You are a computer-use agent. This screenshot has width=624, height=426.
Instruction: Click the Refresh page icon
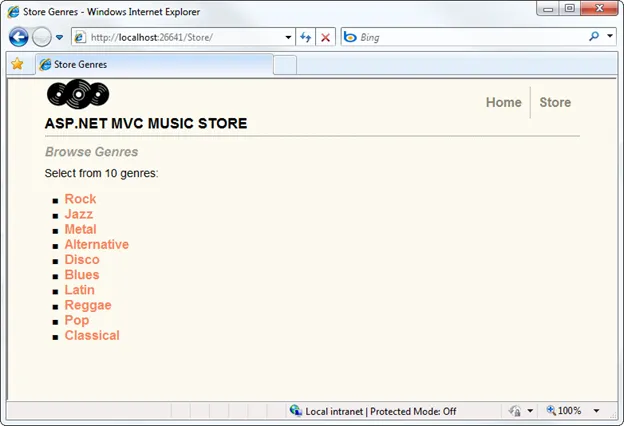(x=306, y=38)
